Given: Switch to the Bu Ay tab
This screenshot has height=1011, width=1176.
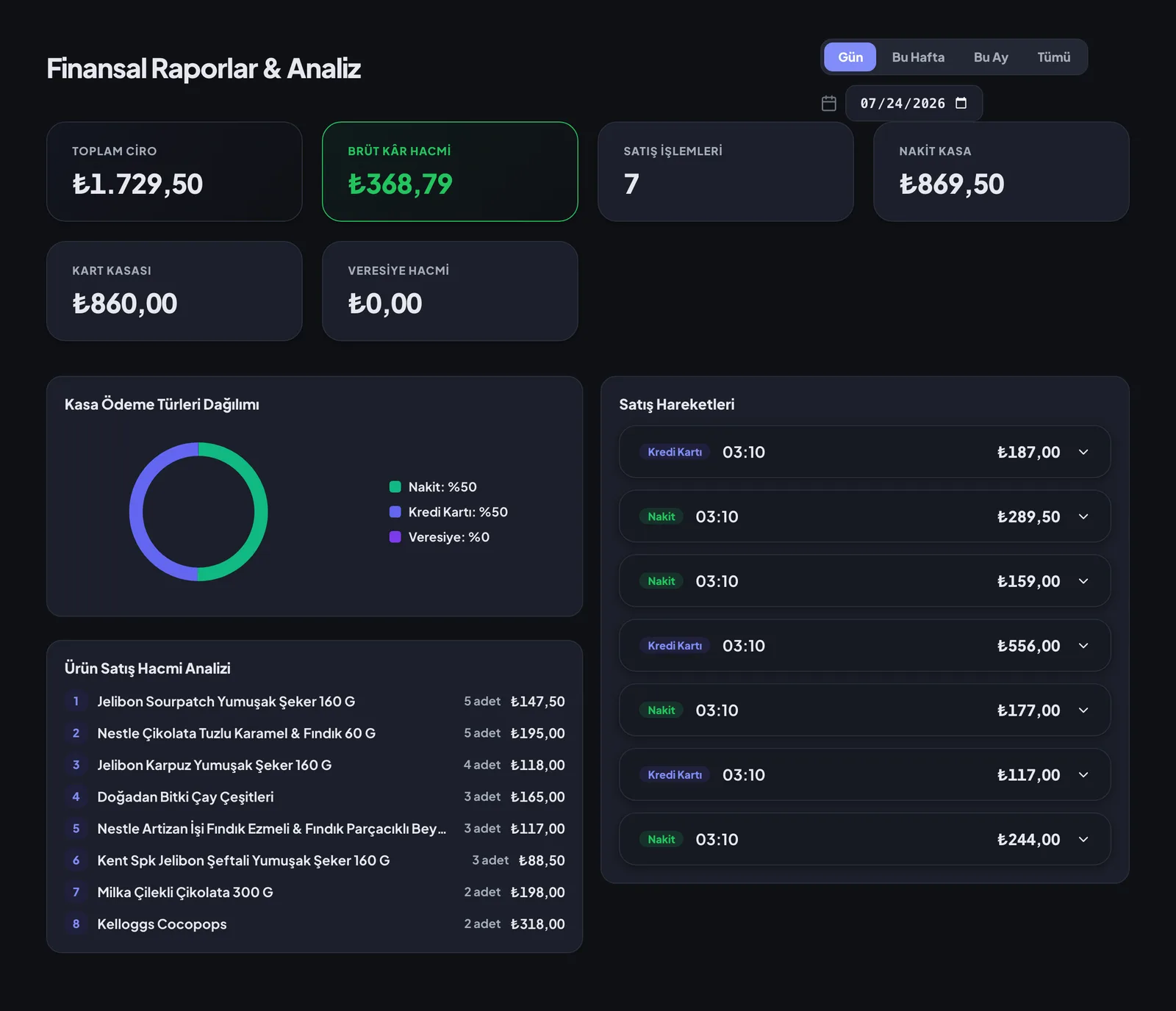Looking at the screenshot, I should 991,57.
